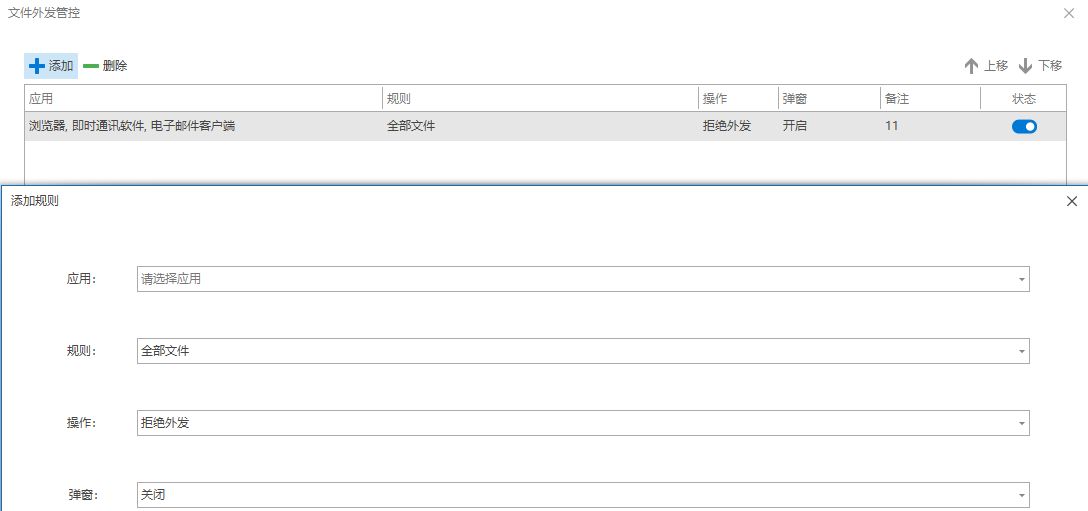
Task: Click the 状态 column header
Action: [1024, 99]
